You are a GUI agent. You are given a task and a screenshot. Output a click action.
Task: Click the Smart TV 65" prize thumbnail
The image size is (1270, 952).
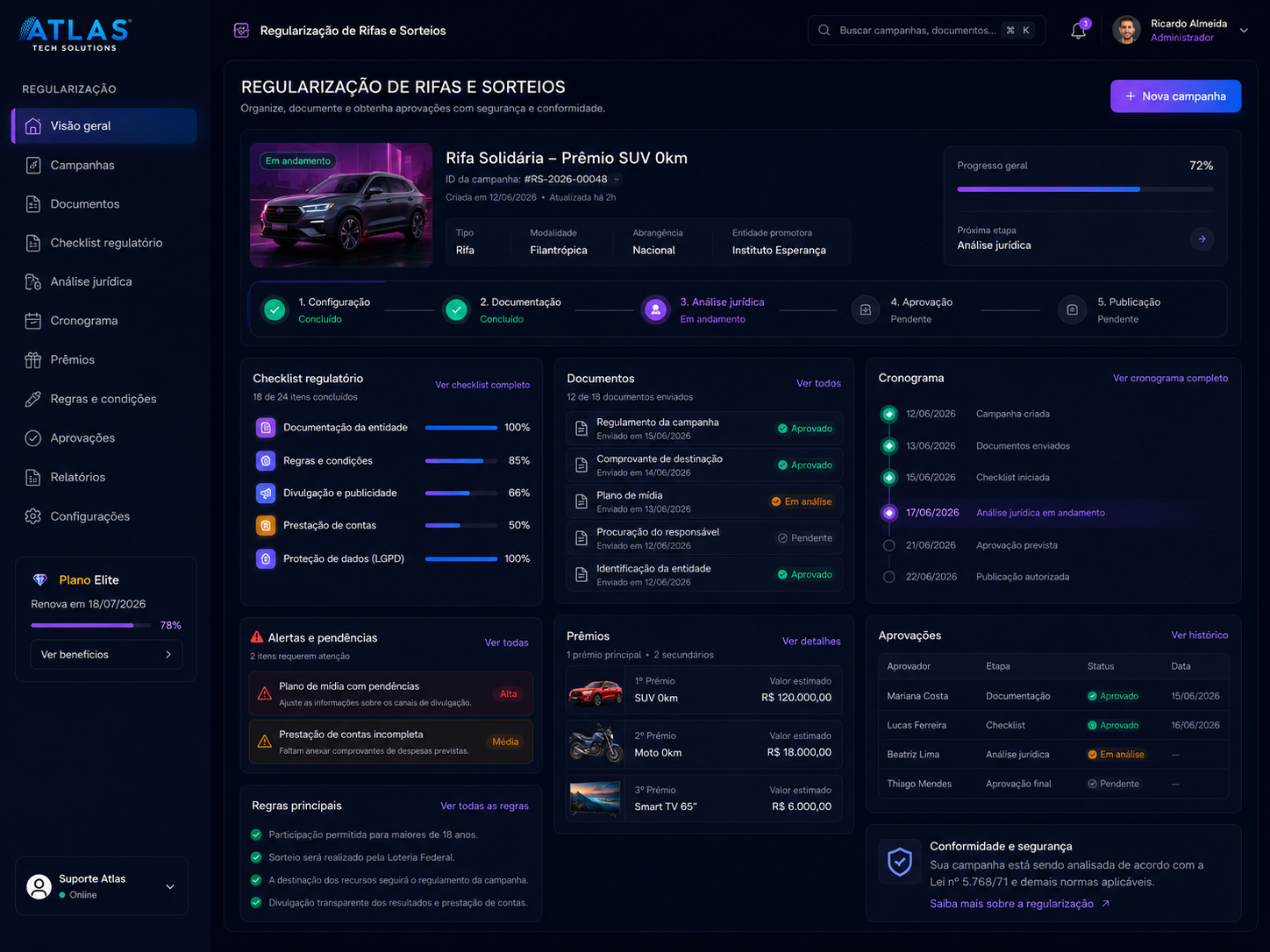(596, 799)
